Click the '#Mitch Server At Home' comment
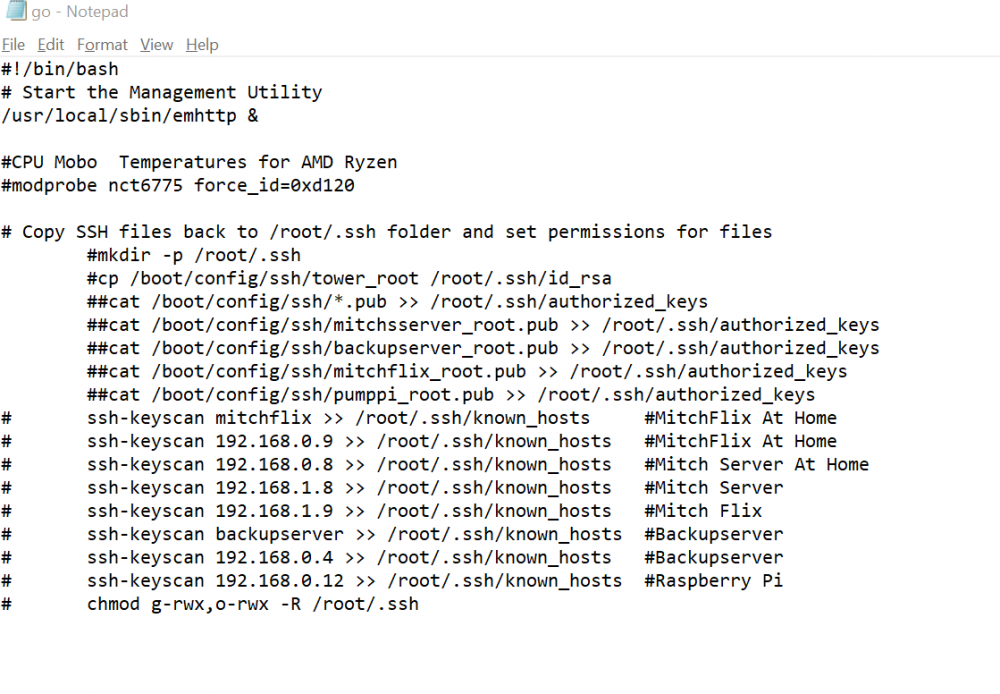 point(756,465)
